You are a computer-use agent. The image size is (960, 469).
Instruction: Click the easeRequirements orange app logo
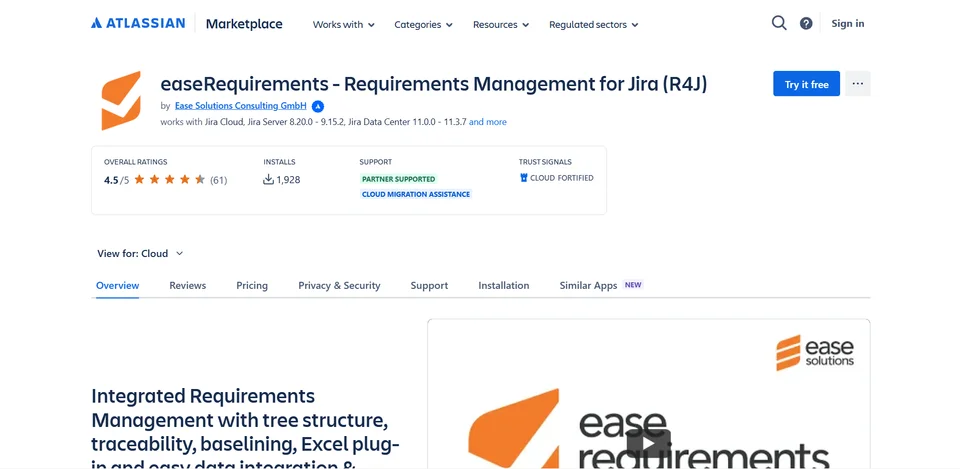coord(121,100)
